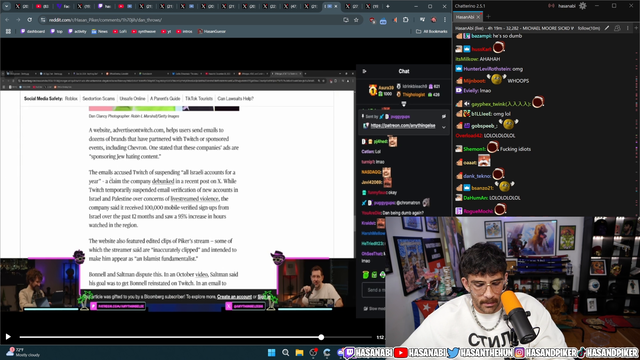Click 'A Parent's Guide' in the article nav
Screen dimensions: 640x360
[165, 98]
